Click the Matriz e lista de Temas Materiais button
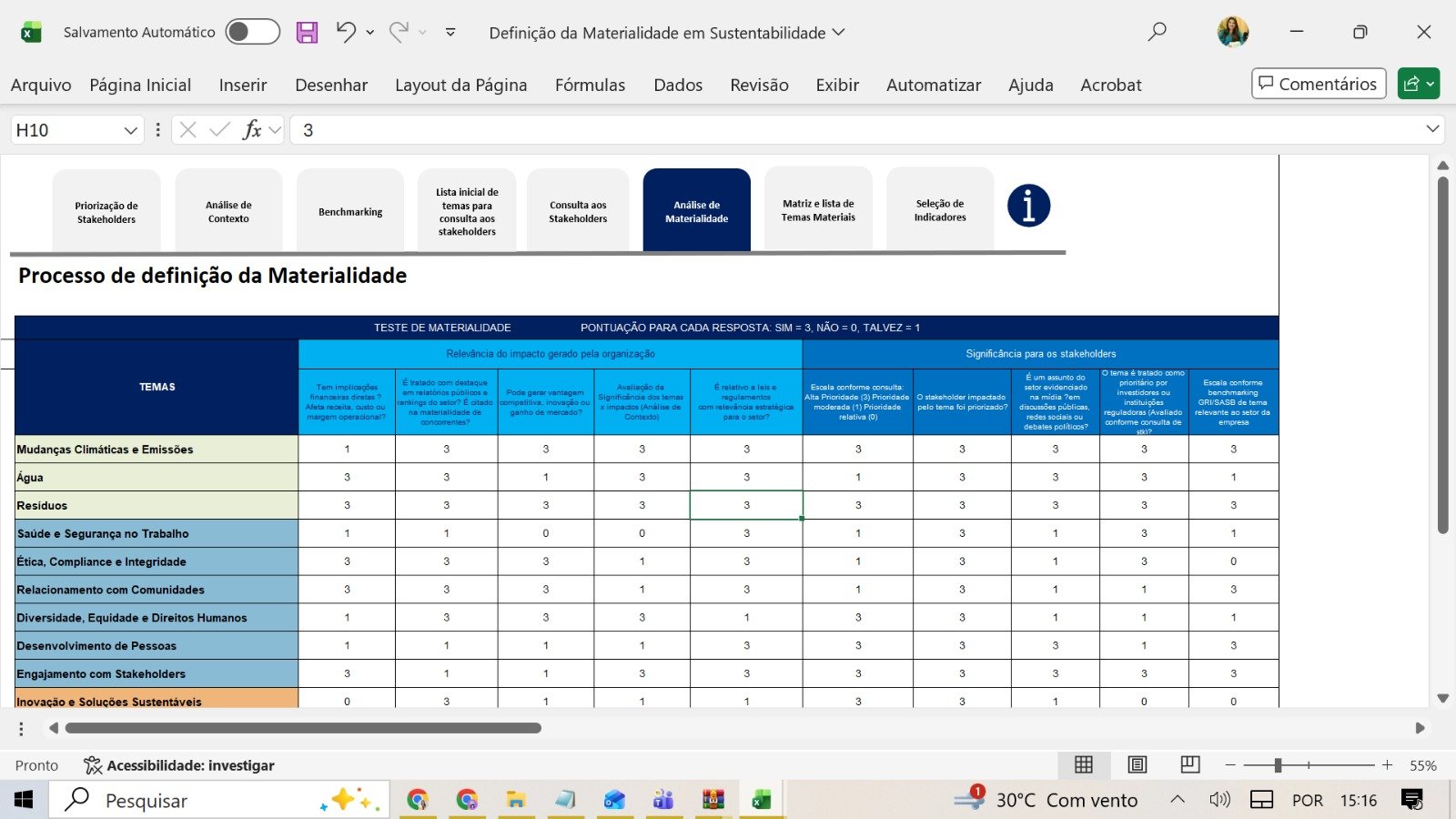The height and width of the screenshot is (819, 1456). pos(818,210)
